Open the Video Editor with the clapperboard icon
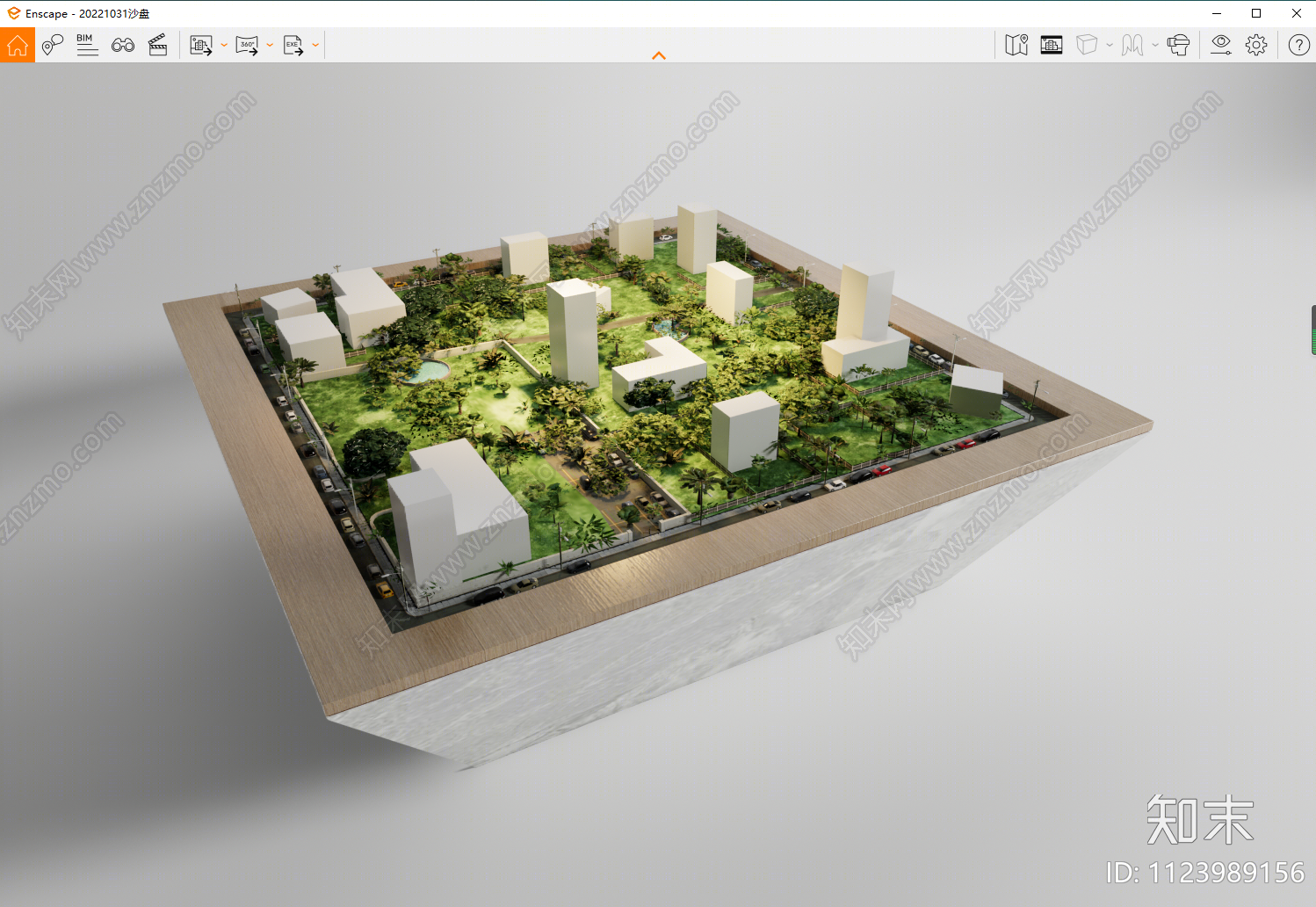 tap(158, 45)
